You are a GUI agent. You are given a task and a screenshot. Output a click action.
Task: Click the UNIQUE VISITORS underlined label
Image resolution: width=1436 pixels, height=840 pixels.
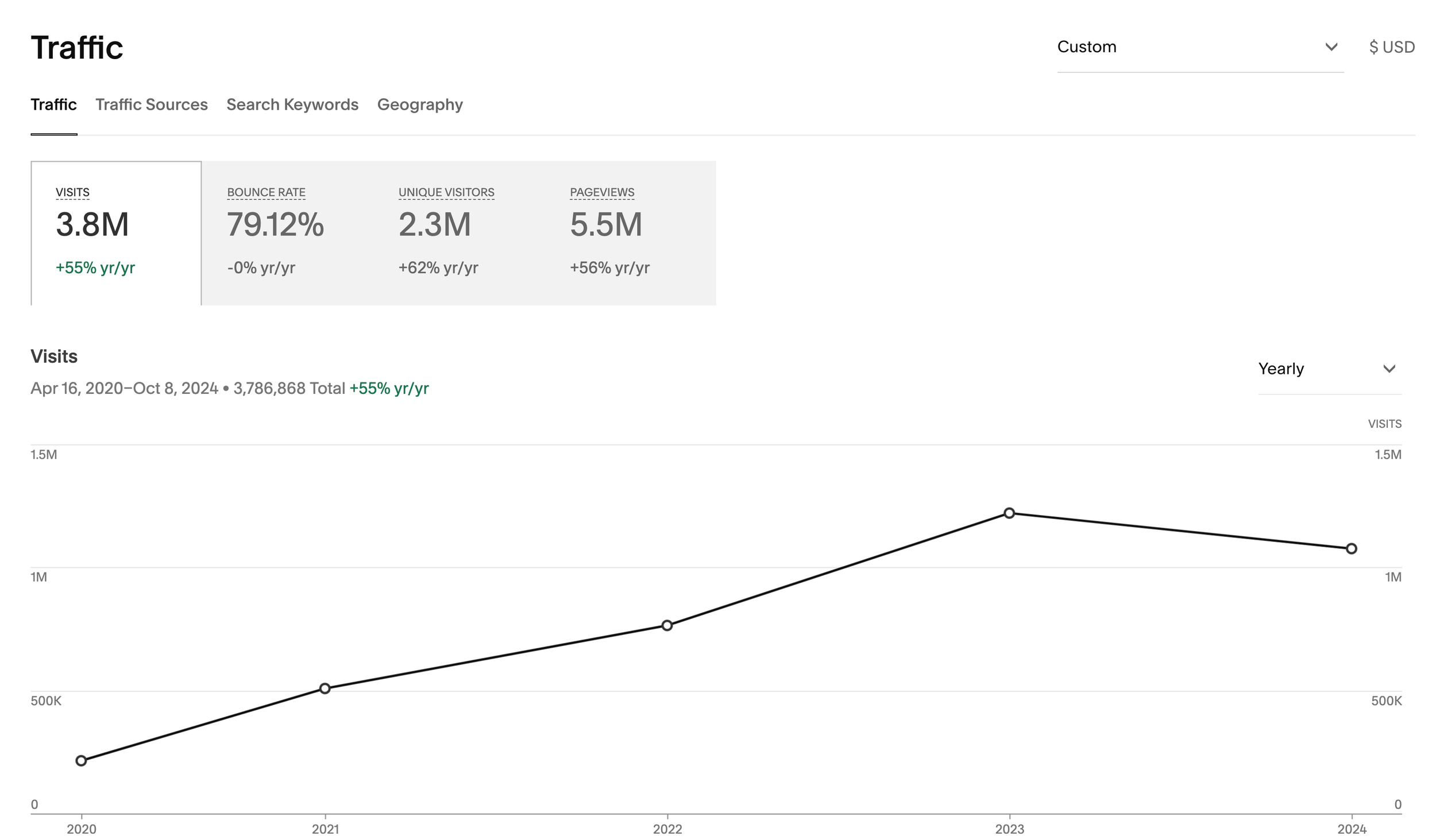(x=446, y=192)
